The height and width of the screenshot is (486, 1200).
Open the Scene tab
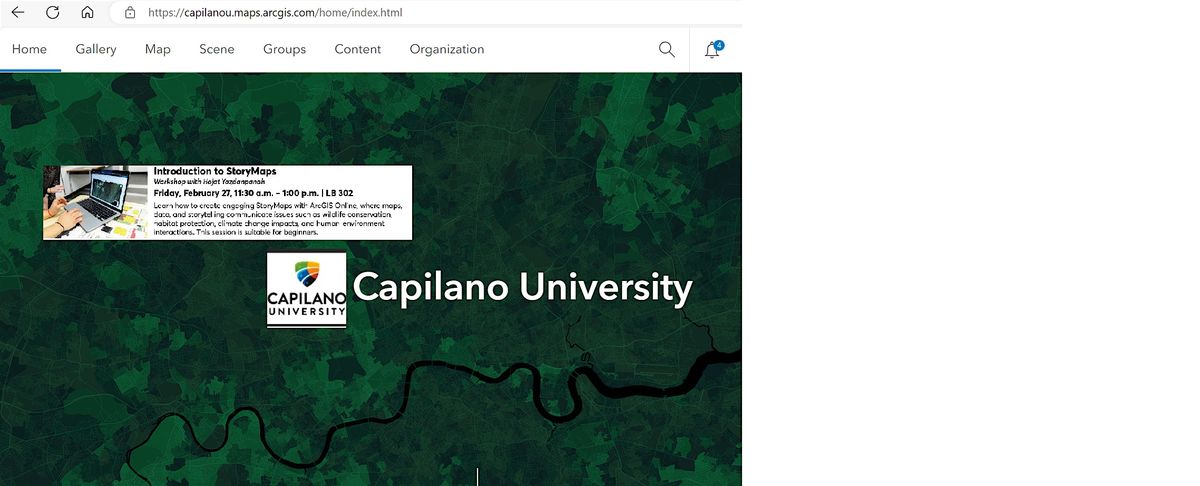(217, 49)
